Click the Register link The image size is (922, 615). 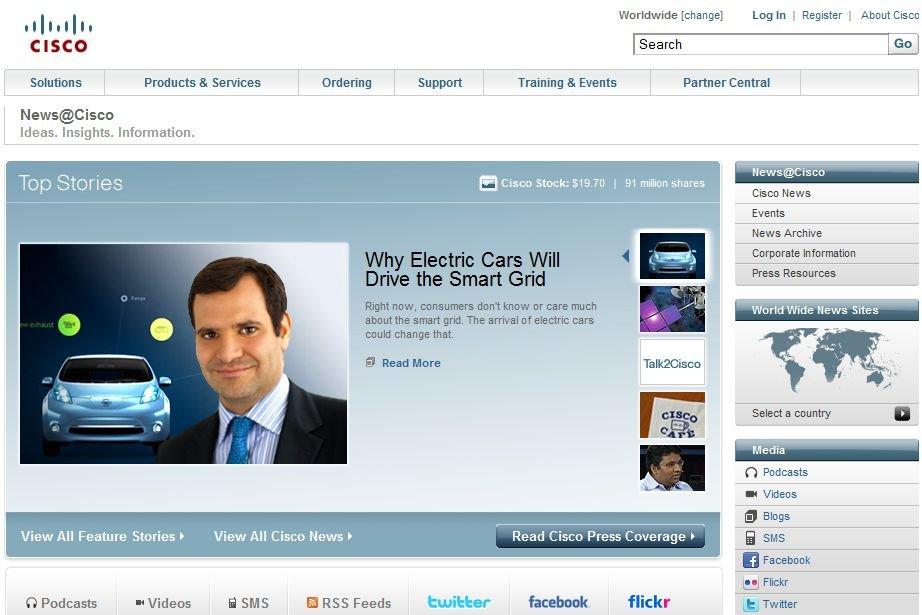tap(821, 15)
